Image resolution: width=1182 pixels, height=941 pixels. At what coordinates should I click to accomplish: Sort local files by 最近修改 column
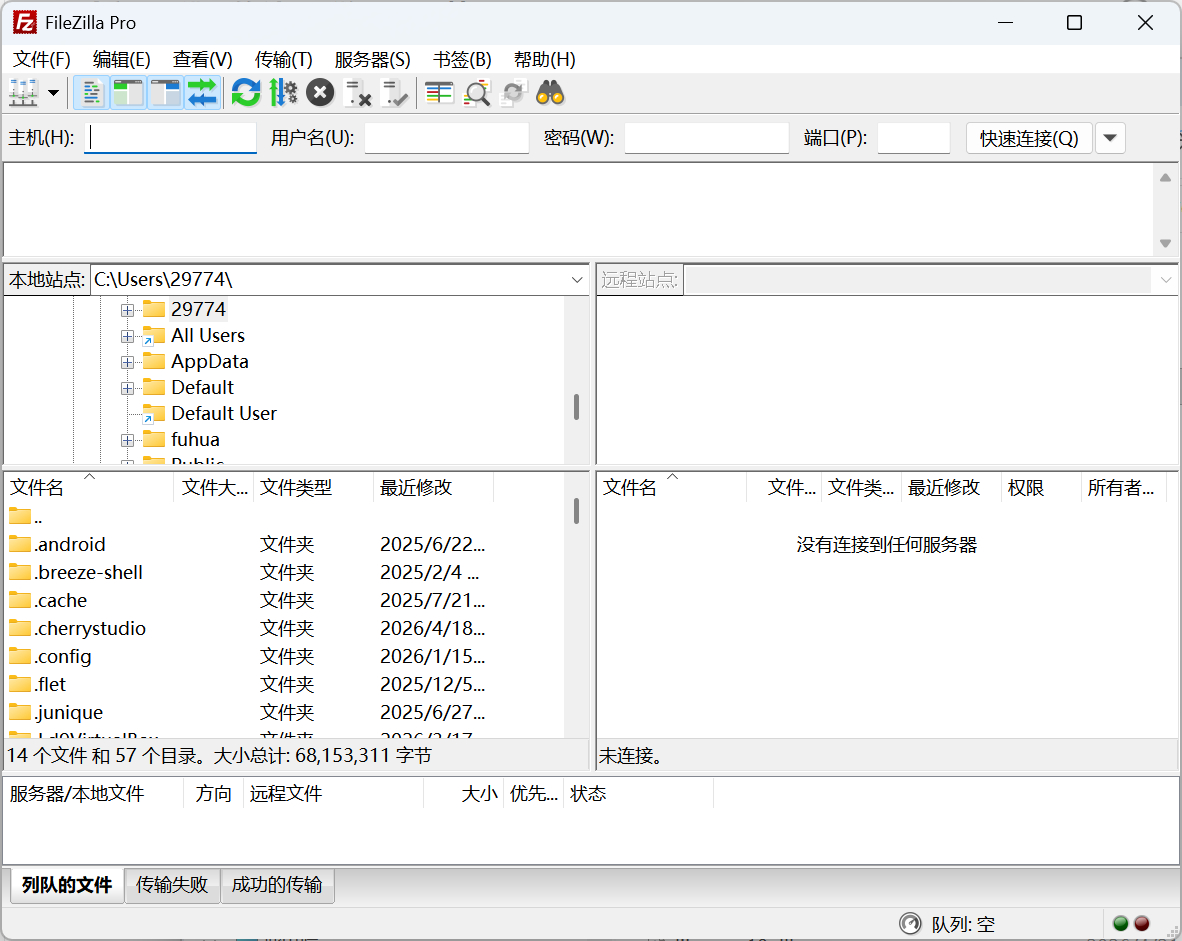coord(433,487)
